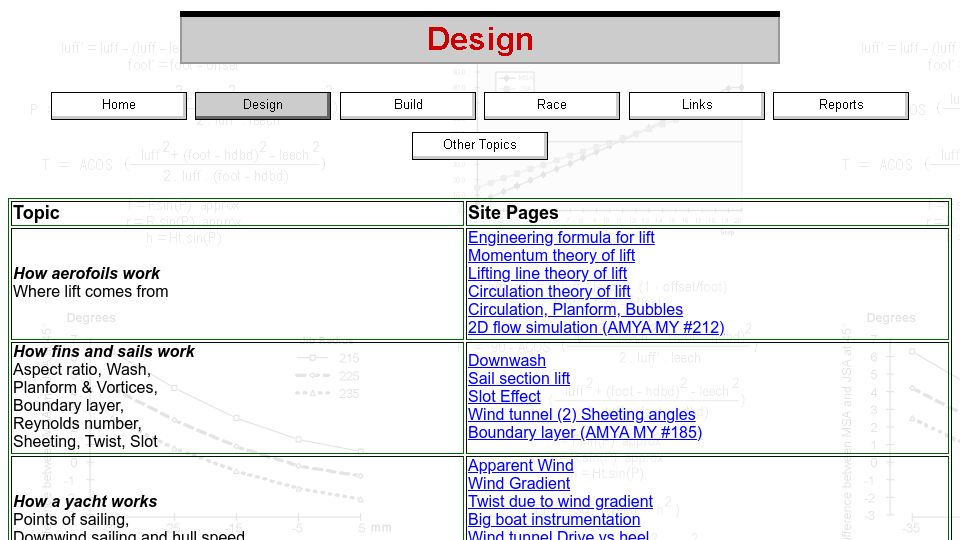Select the Points of sailing, text
The width and height of the screenshot is (960, 540).
pos(71,520)
